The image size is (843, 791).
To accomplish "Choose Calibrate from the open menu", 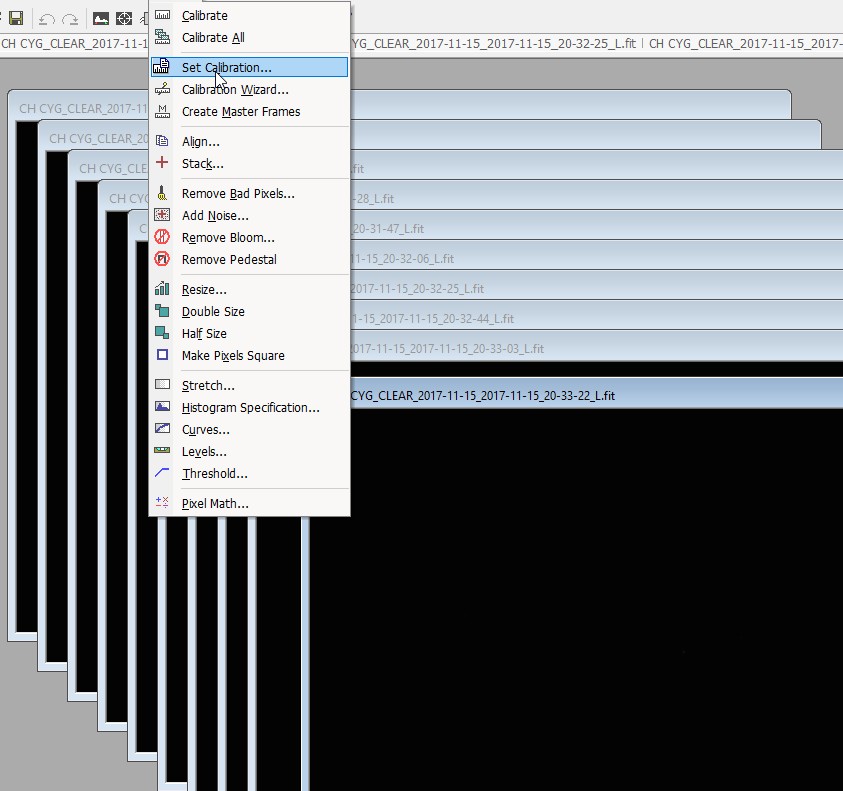I will click(249, 16).
